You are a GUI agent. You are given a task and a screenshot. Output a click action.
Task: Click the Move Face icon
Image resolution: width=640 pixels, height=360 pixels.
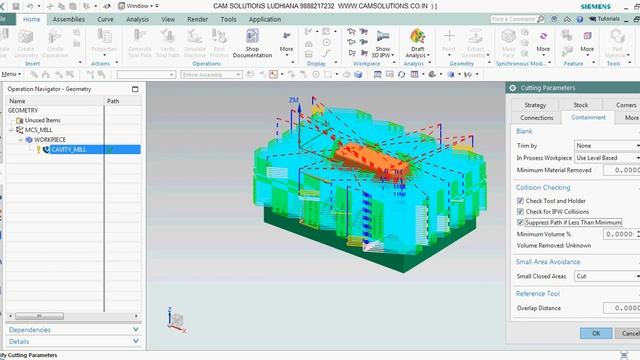coord(508,43)
